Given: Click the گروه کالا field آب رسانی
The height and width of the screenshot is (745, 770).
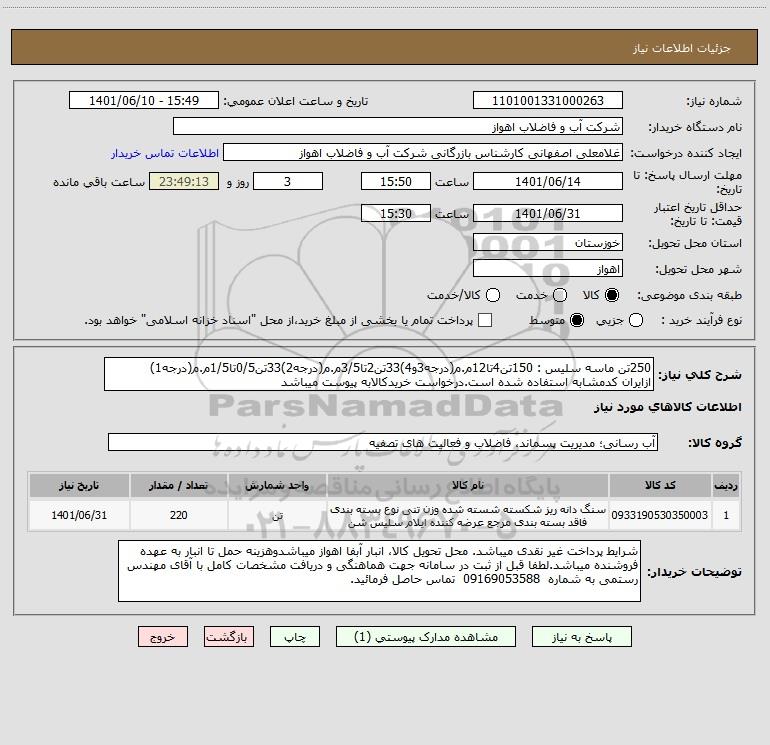Looking at the screenshot, I should (x=383, y=442).
